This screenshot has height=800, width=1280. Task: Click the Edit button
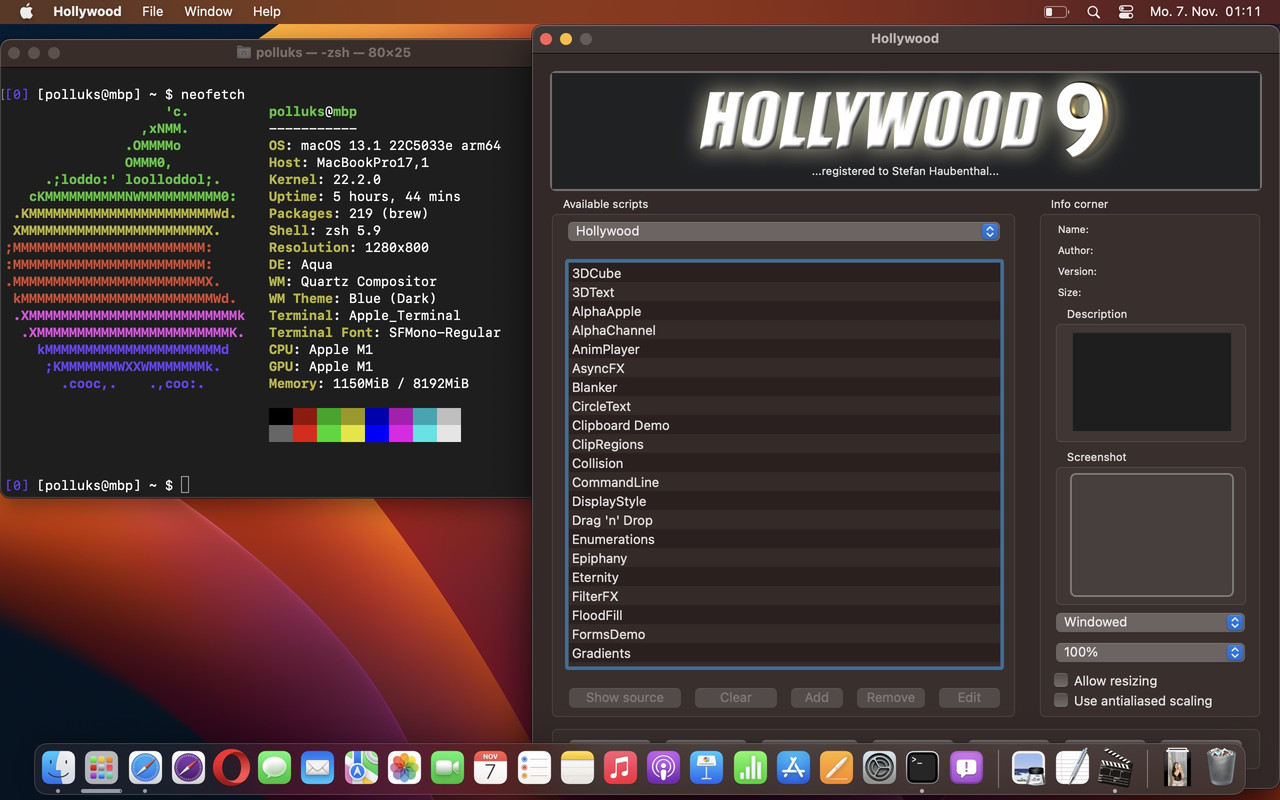point(969,697)
